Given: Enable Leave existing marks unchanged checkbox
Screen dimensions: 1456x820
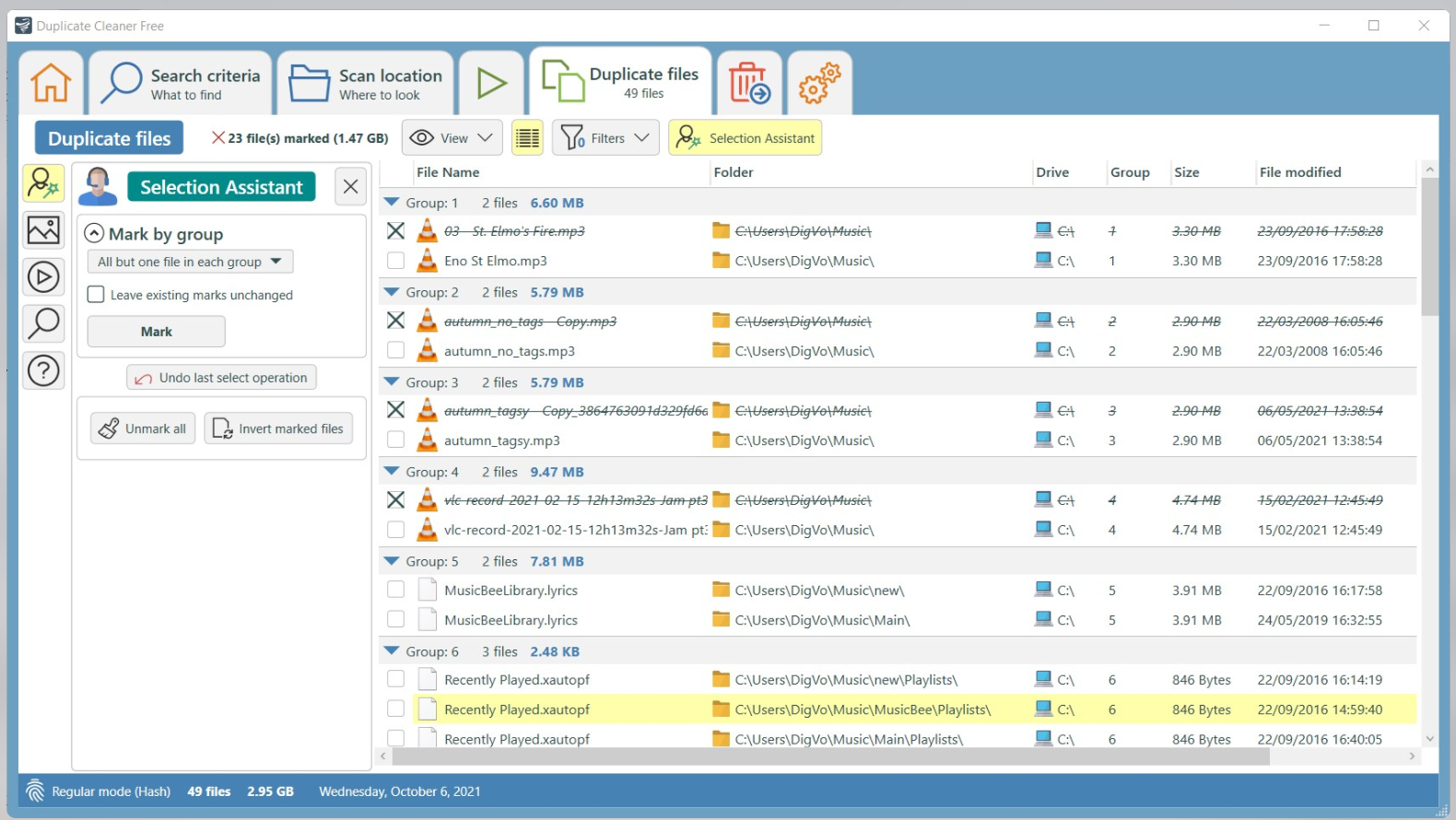Looking at the screenshot, I should tap(96, 295).
